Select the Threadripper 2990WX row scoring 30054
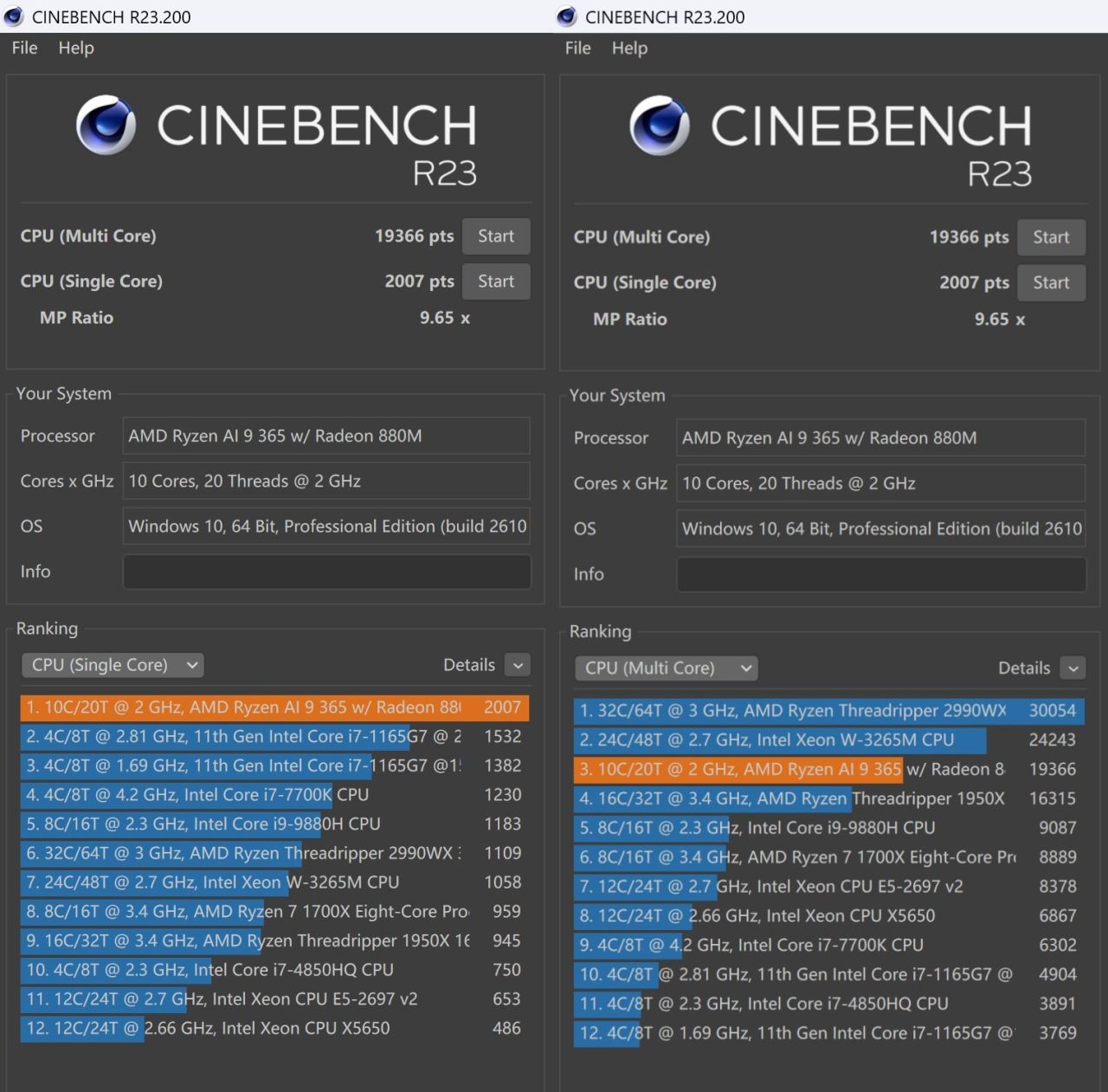The height and width of the screenshot is (1092, 1108). click(828, 711)
